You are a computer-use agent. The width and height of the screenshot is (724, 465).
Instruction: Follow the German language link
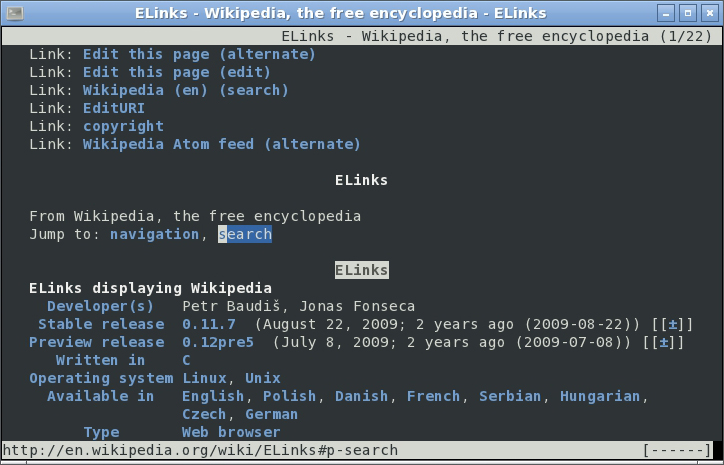coord(272,415)
